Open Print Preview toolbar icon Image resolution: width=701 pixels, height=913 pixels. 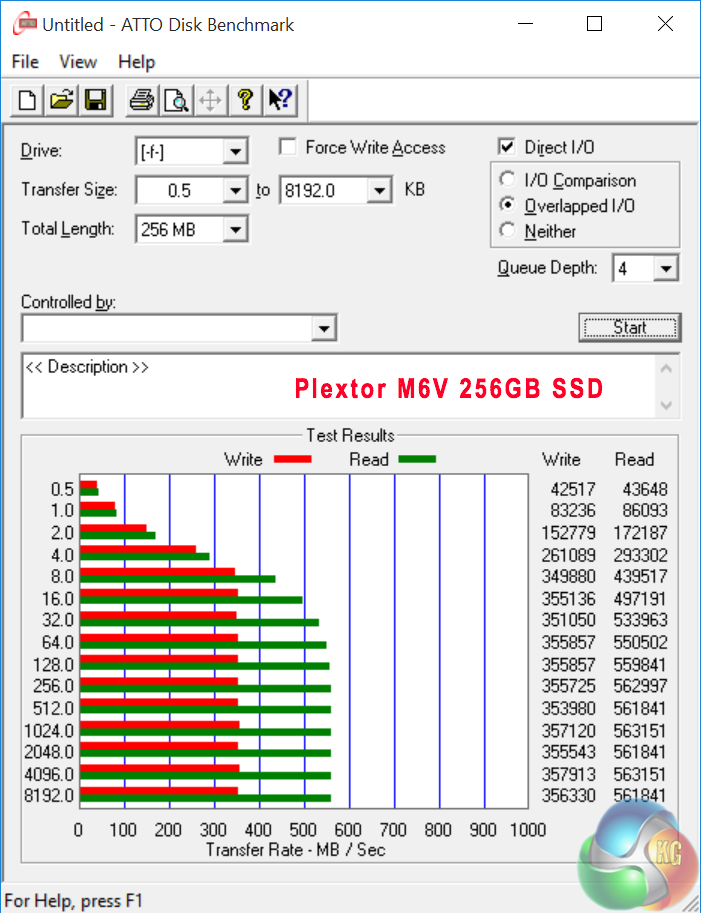pyautogui.click(x=176, y=100)
